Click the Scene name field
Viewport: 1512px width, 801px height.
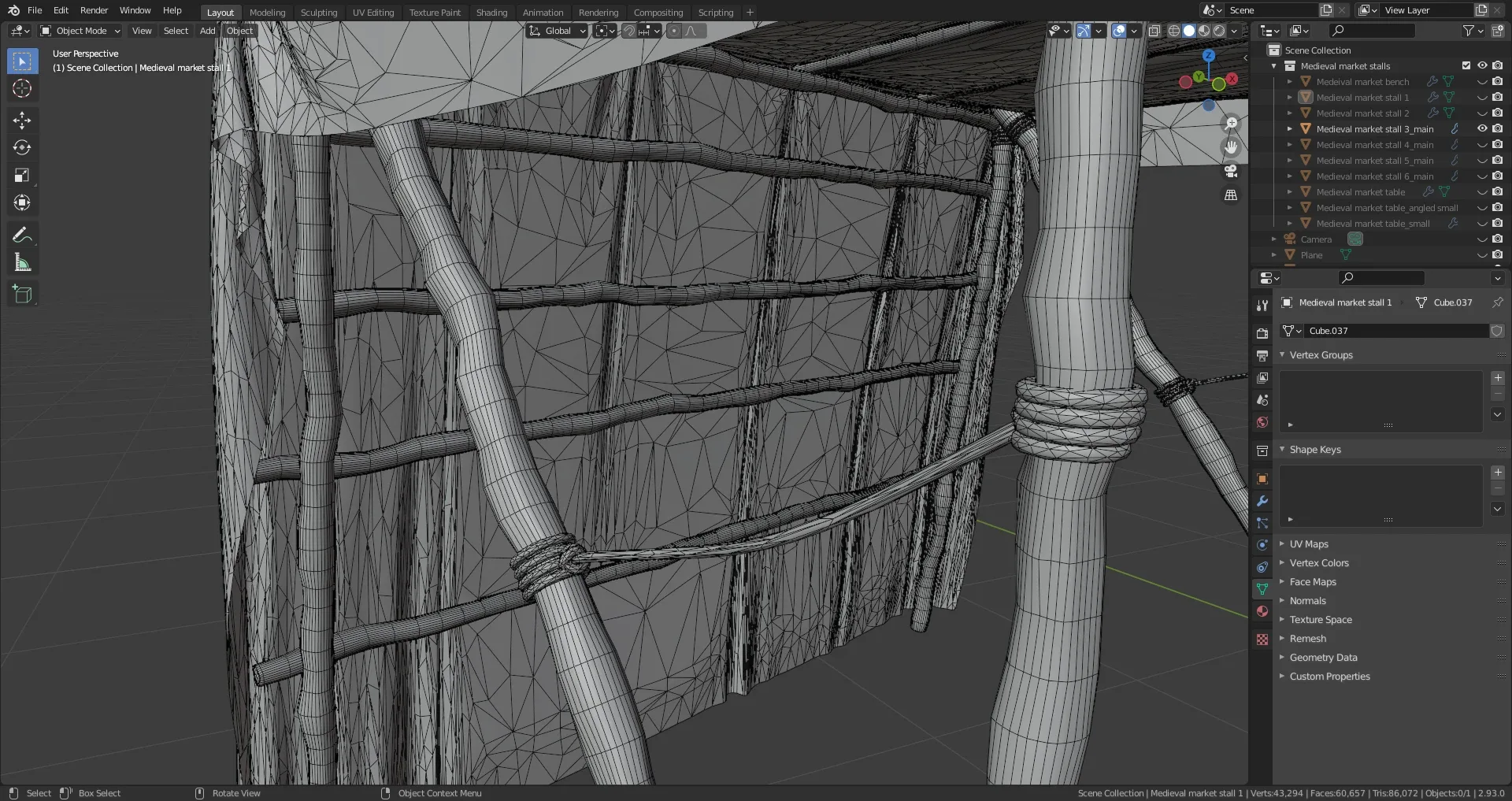pos(1271,10)
